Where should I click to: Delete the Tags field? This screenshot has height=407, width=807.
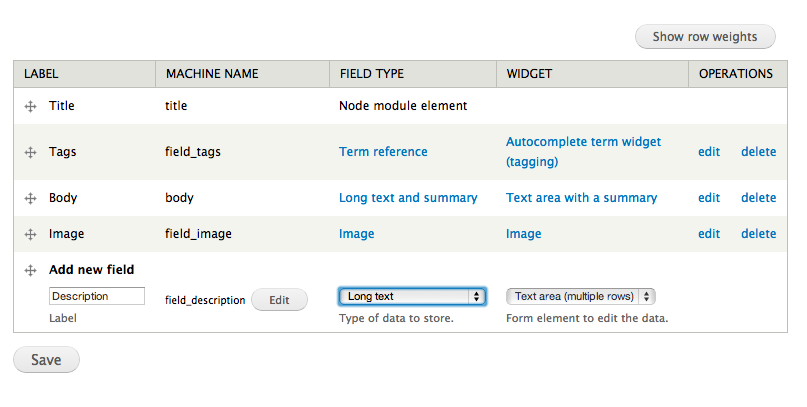(x=758, y=152)
